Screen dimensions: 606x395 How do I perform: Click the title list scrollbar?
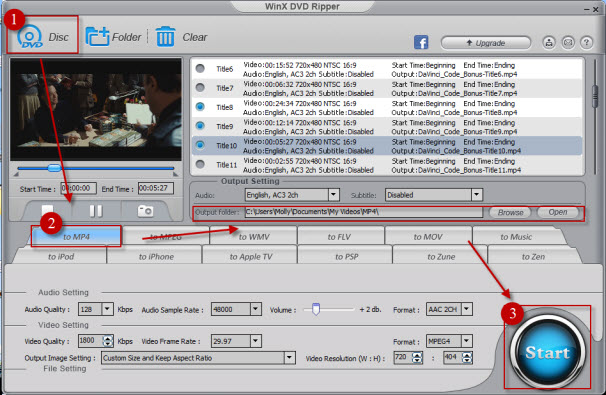click(595, 97)
